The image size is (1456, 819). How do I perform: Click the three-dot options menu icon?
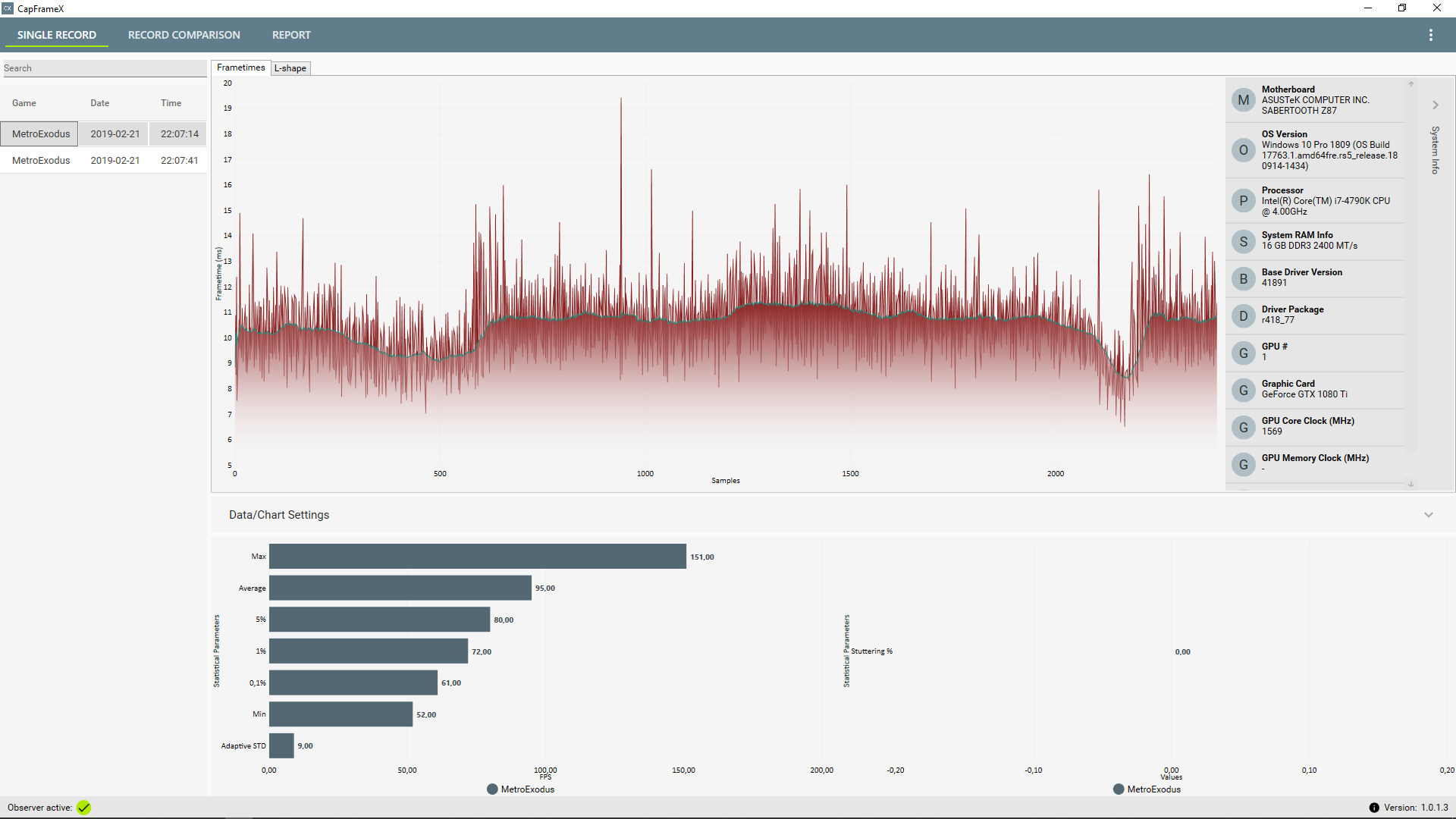(1430, 35)
